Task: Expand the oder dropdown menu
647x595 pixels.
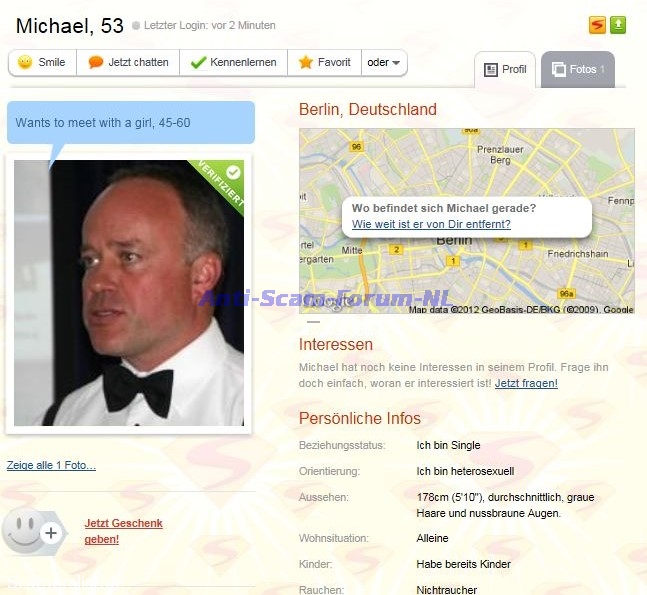Action: [384, 62]
